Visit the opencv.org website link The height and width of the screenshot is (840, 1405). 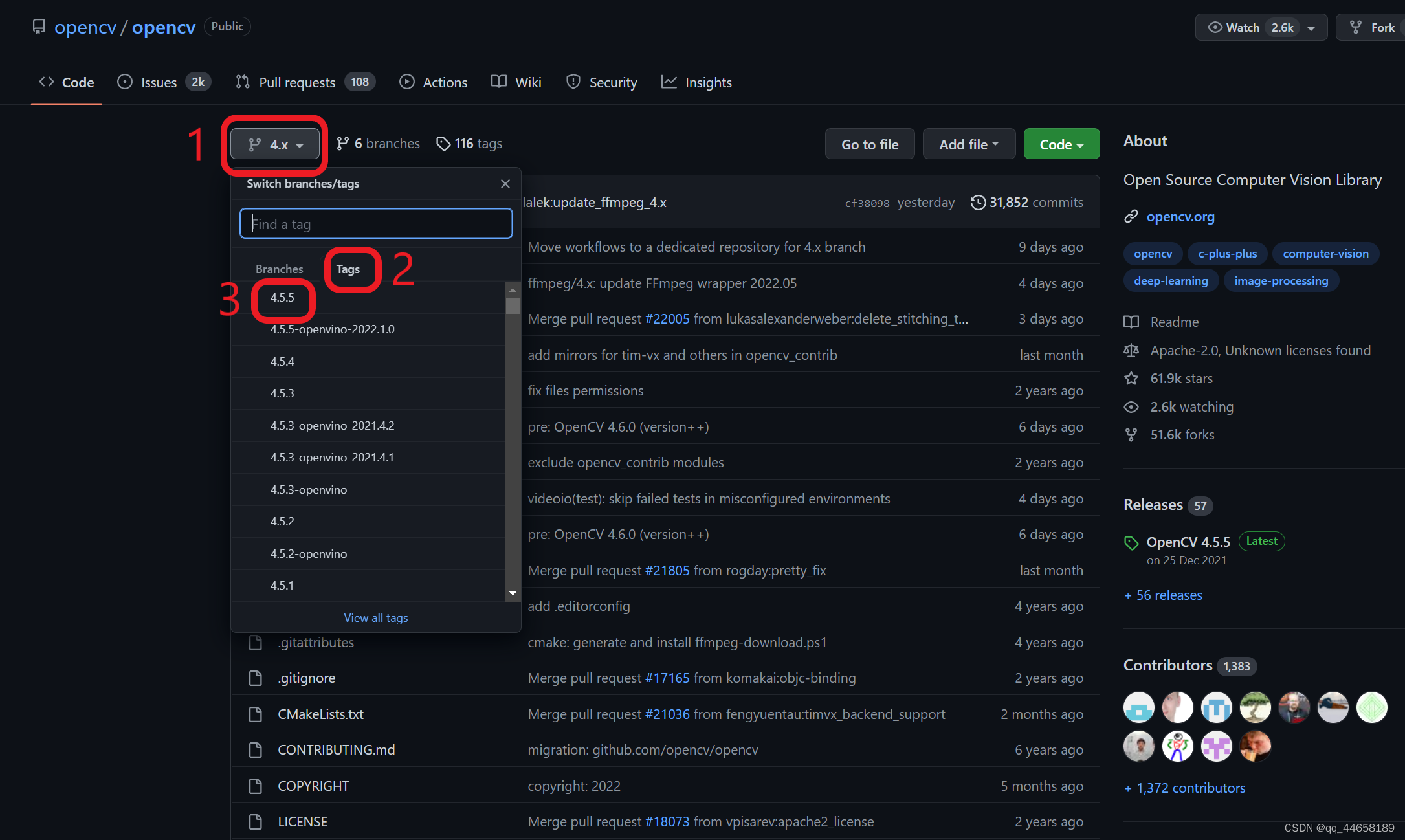[x=1180, y=217]
